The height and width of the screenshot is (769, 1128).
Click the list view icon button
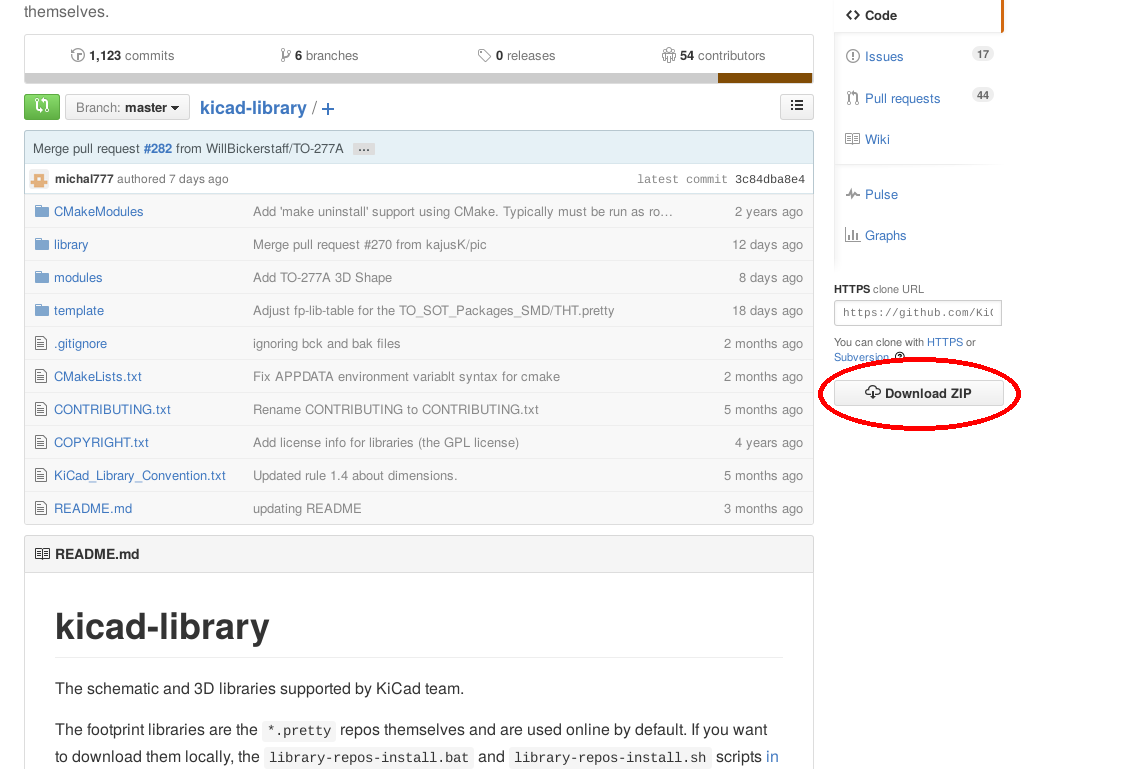[796, 106]
